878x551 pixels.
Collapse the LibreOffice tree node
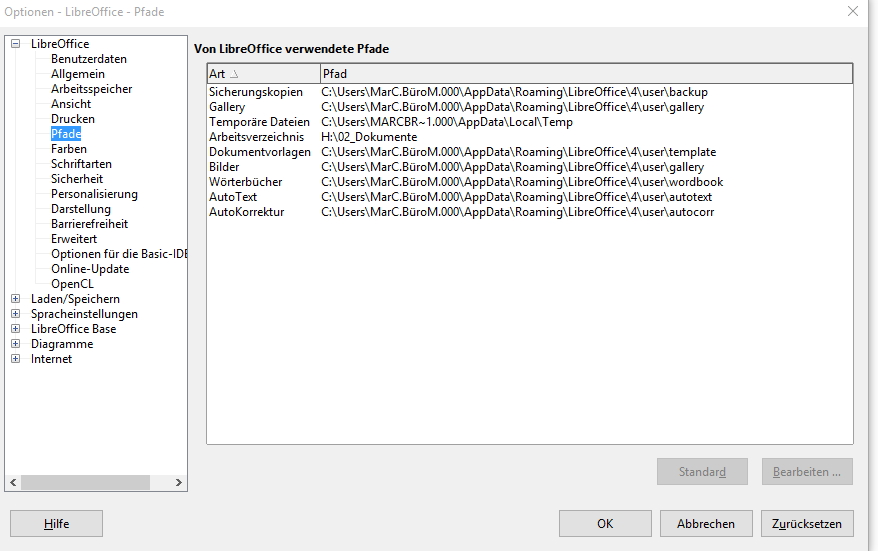[x=16, y=43]
